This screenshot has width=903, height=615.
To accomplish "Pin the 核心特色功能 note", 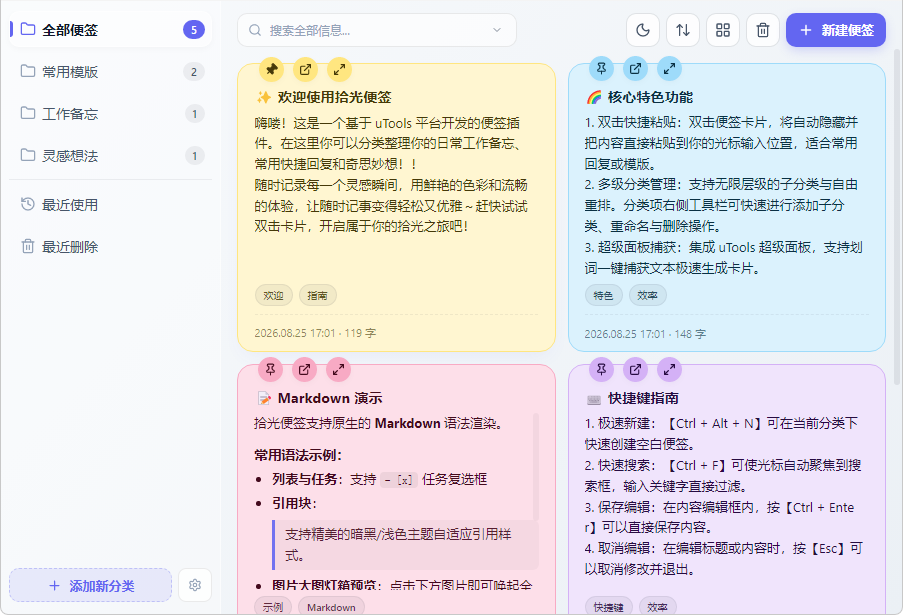I will tap(601, 69).
